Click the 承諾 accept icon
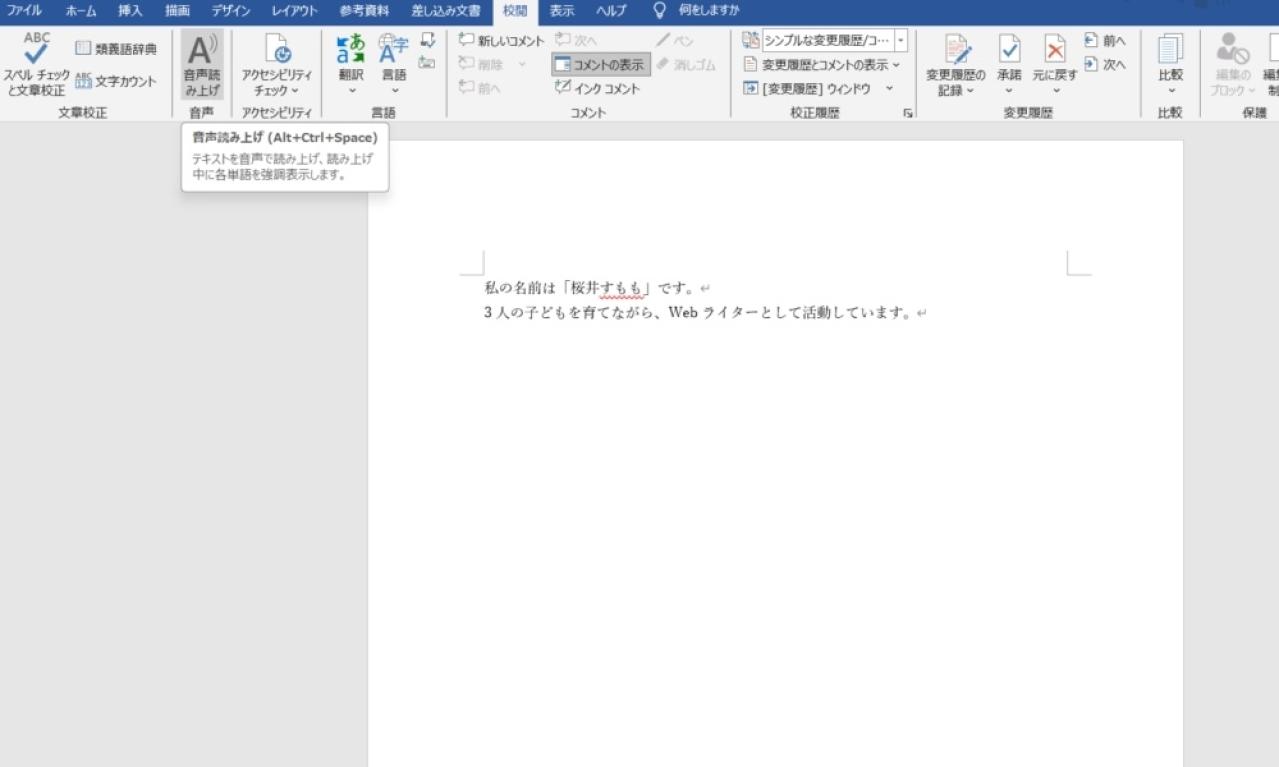The image size is (1279, 767). point(1009,49)
